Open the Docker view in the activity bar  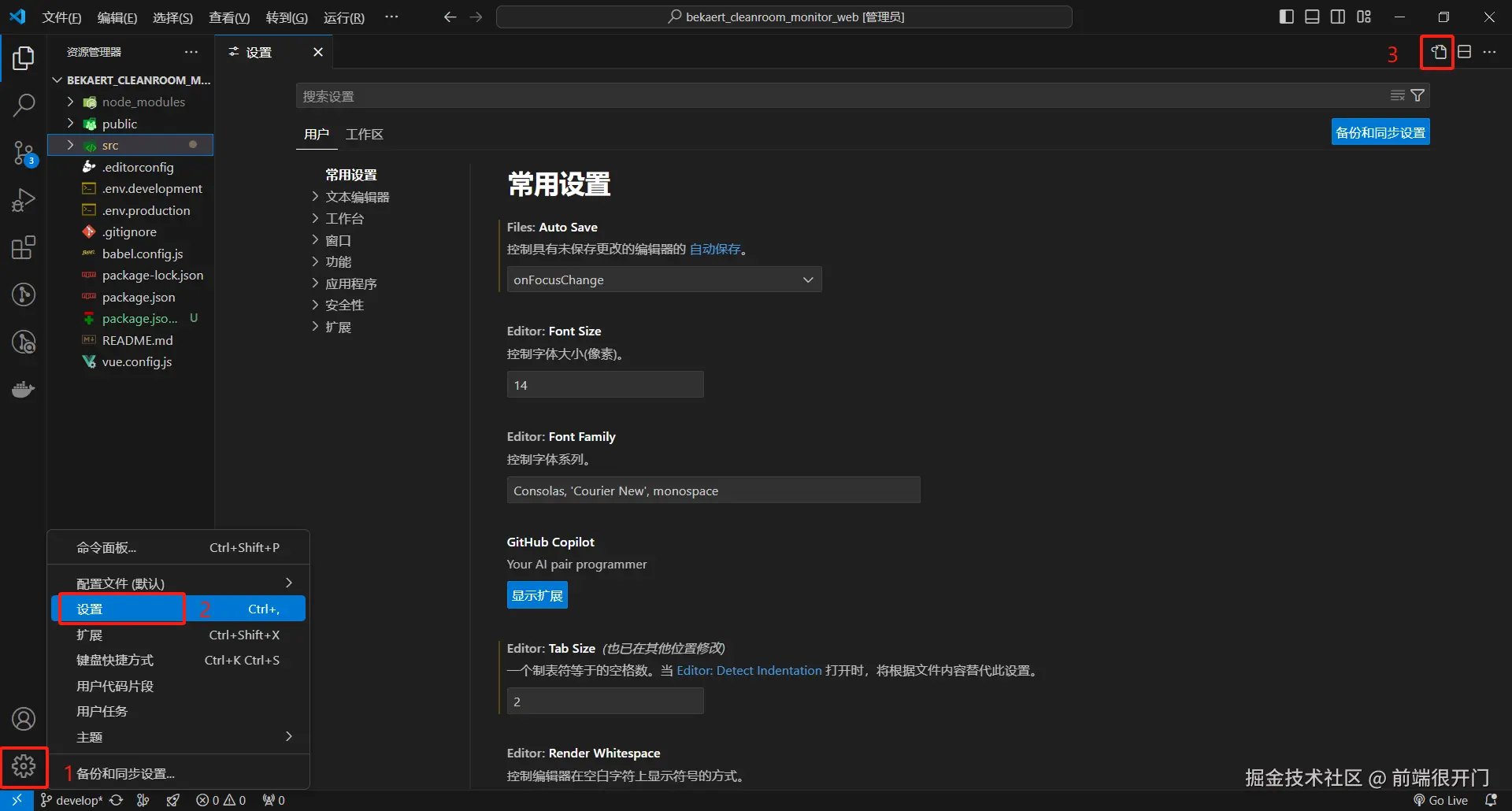tap(24, 389)
